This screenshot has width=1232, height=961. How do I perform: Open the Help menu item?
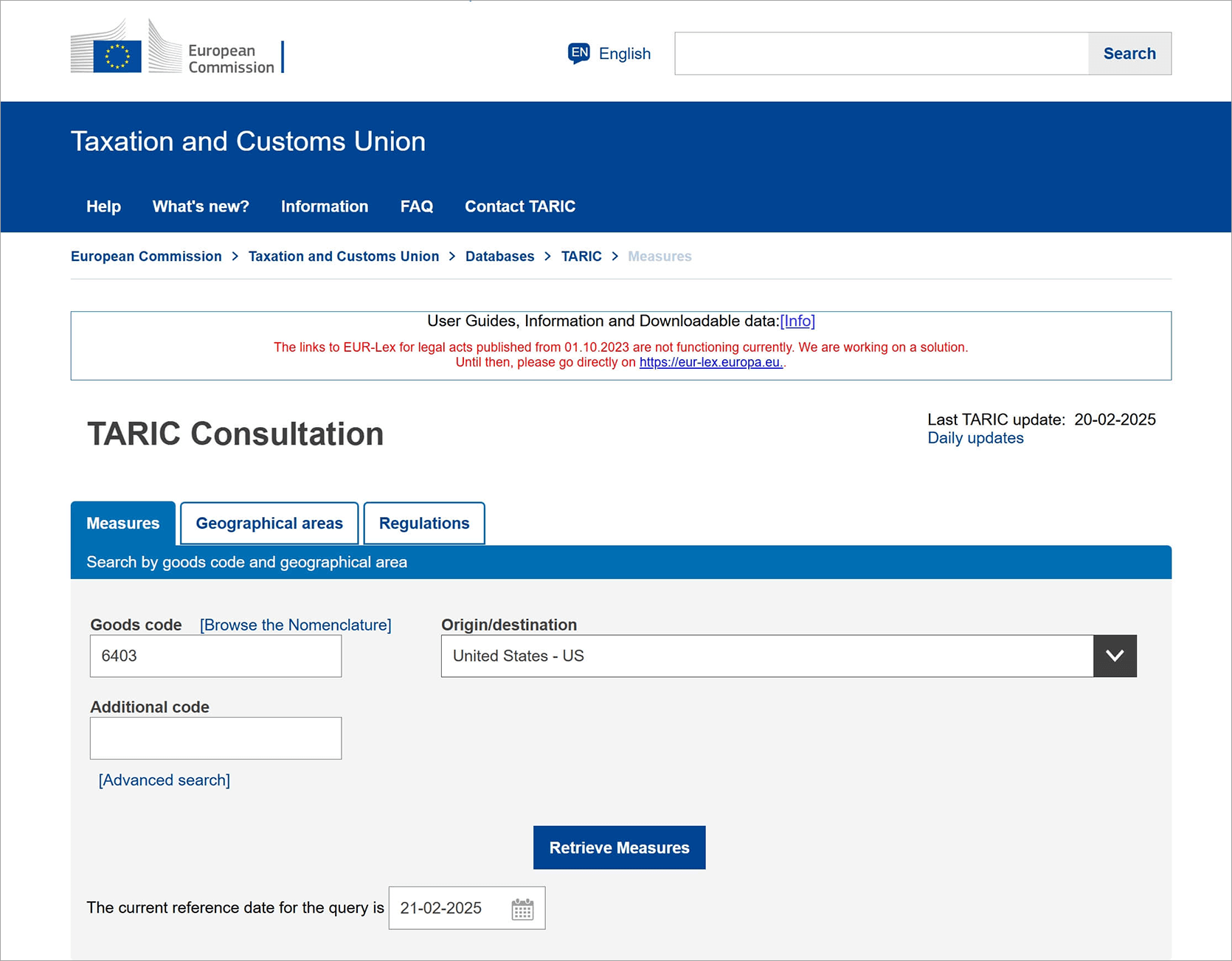tap(103, 207)
